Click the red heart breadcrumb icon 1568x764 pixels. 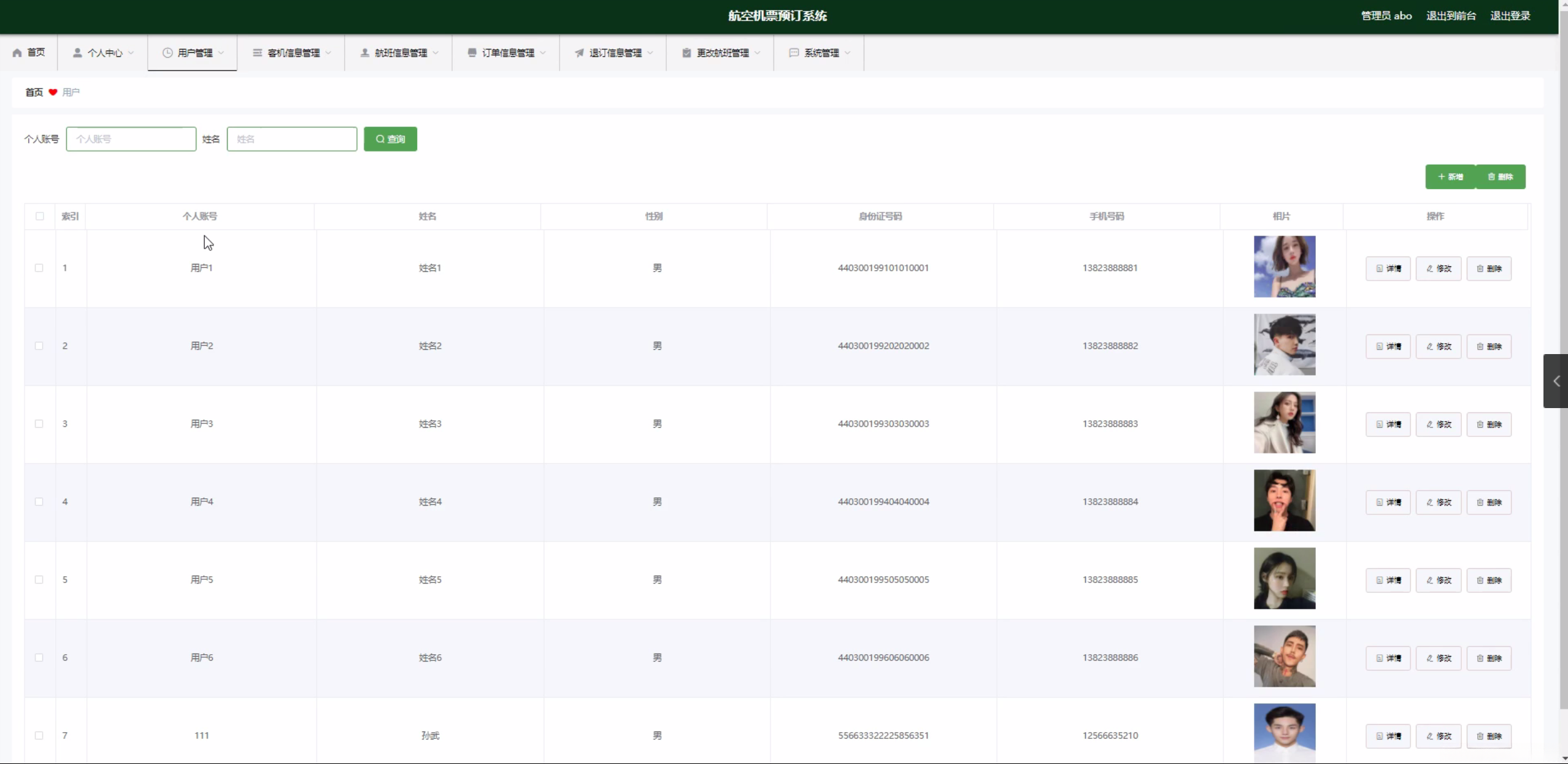53,92
